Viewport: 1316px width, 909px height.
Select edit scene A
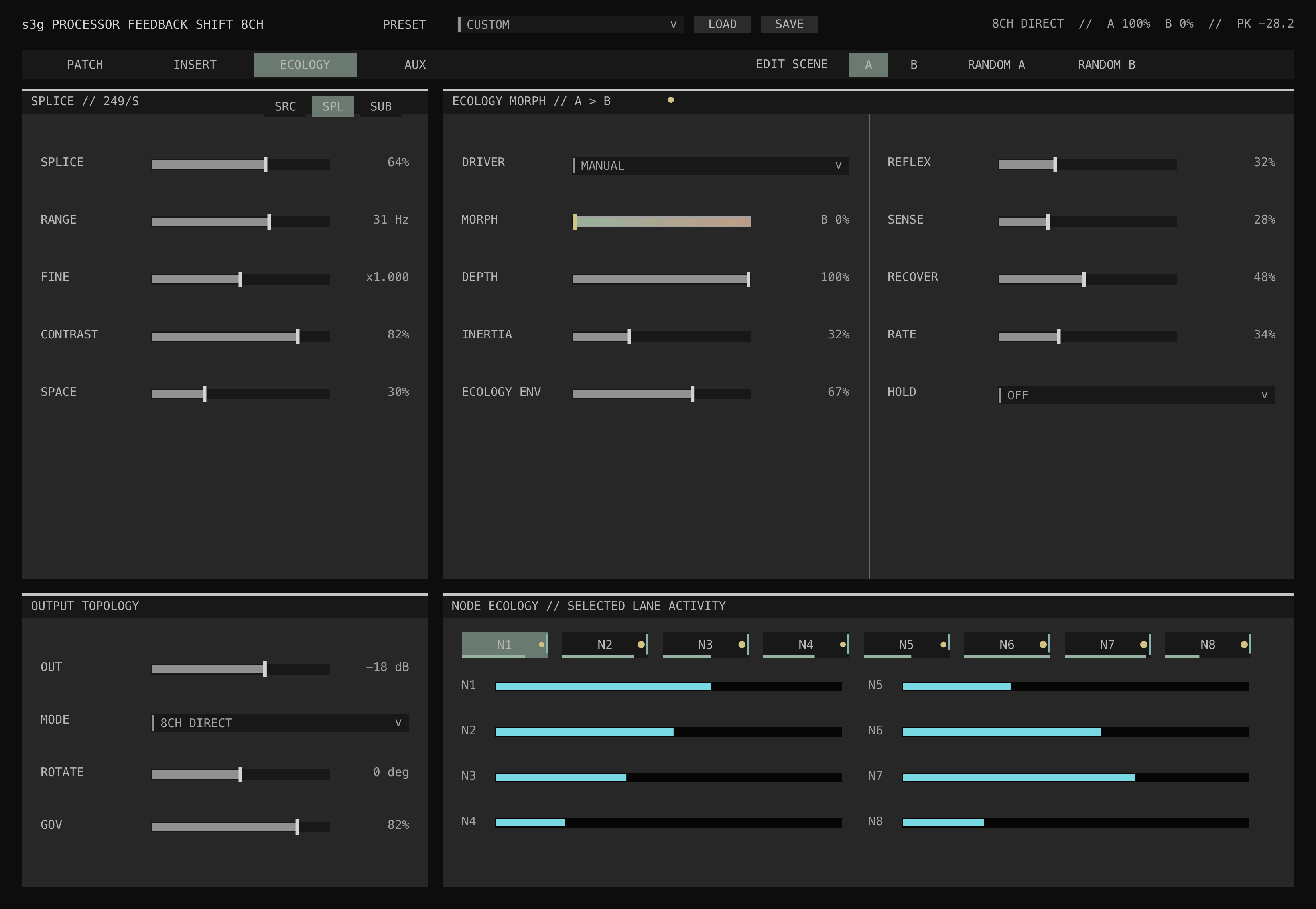pos(868,65)
